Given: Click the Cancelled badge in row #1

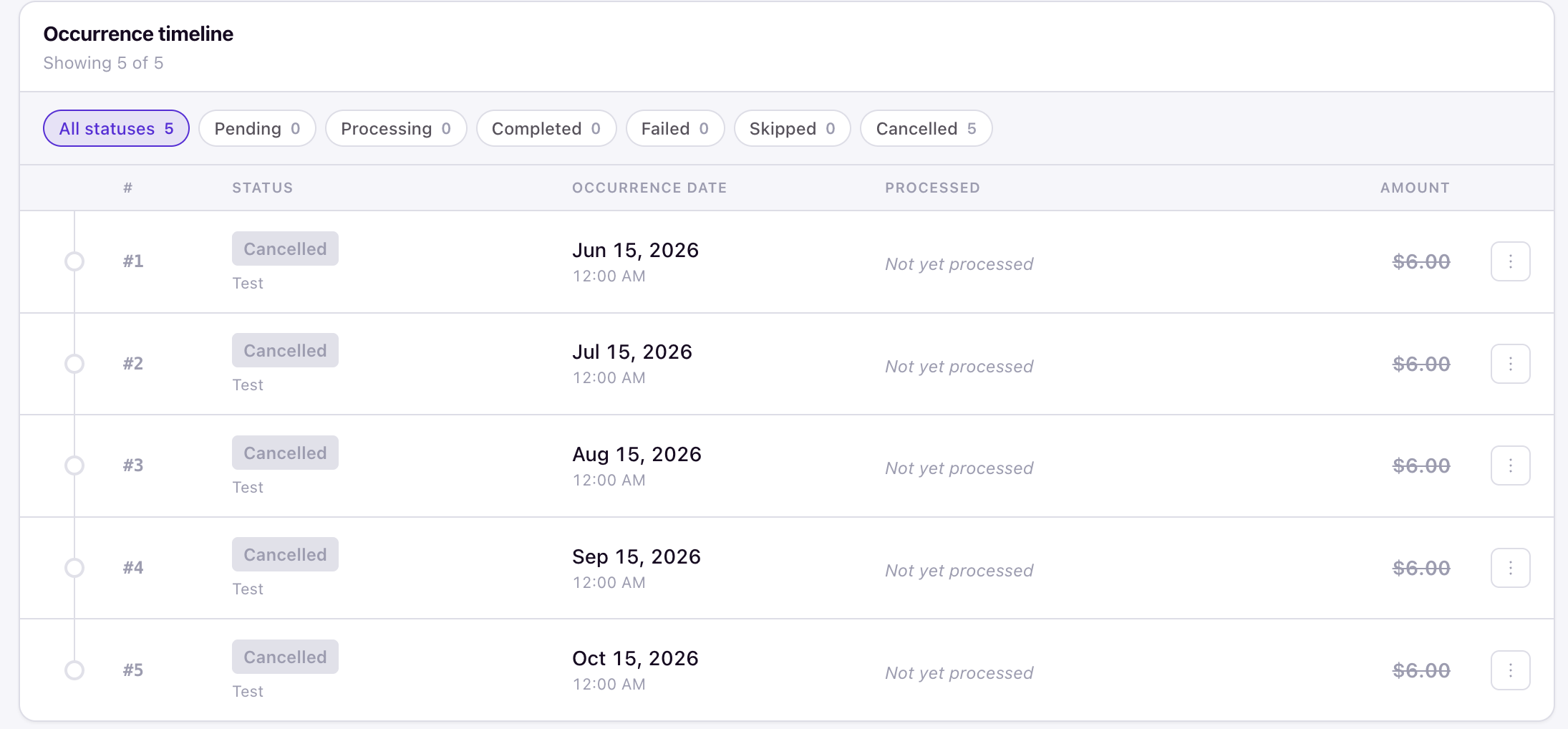Looking at the screenshot, I should click(x=285, y=248).
